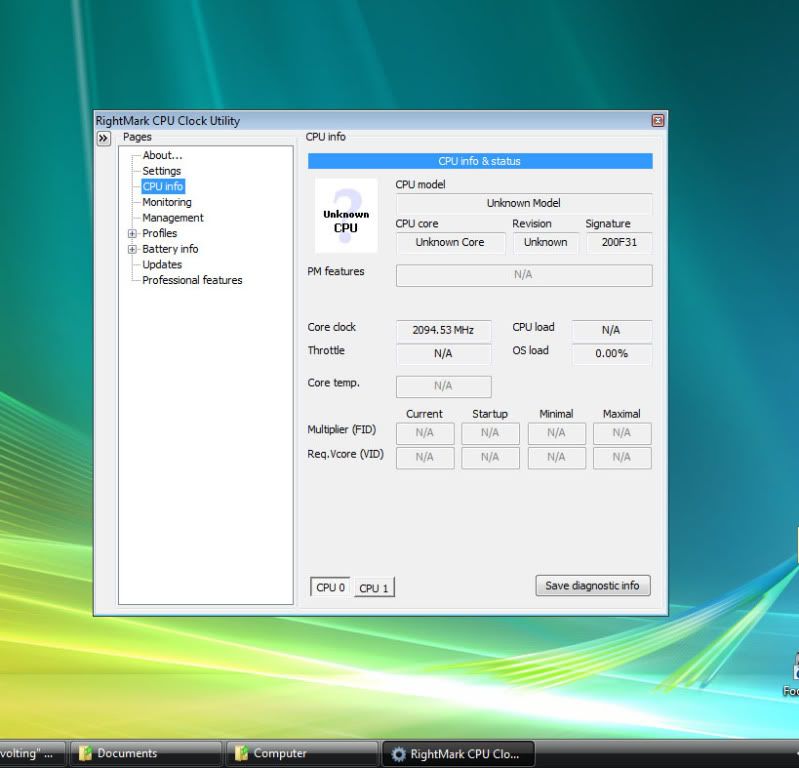Click the Throttle N/A value

pyautogui.click(x=443, y=354)
